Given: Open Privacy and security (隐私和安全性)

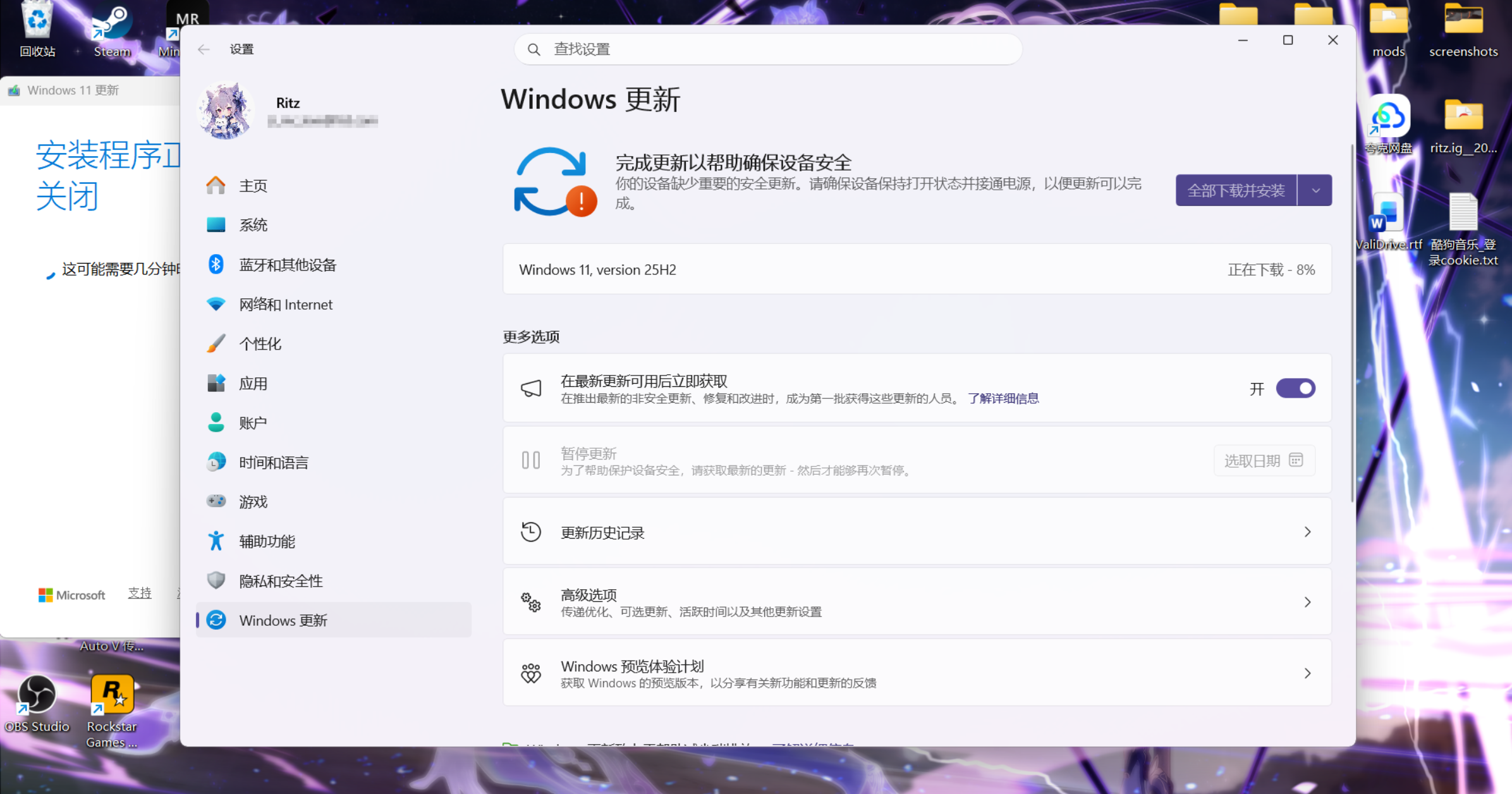Looking at the screenshot, I should click(x=333, y=580).
